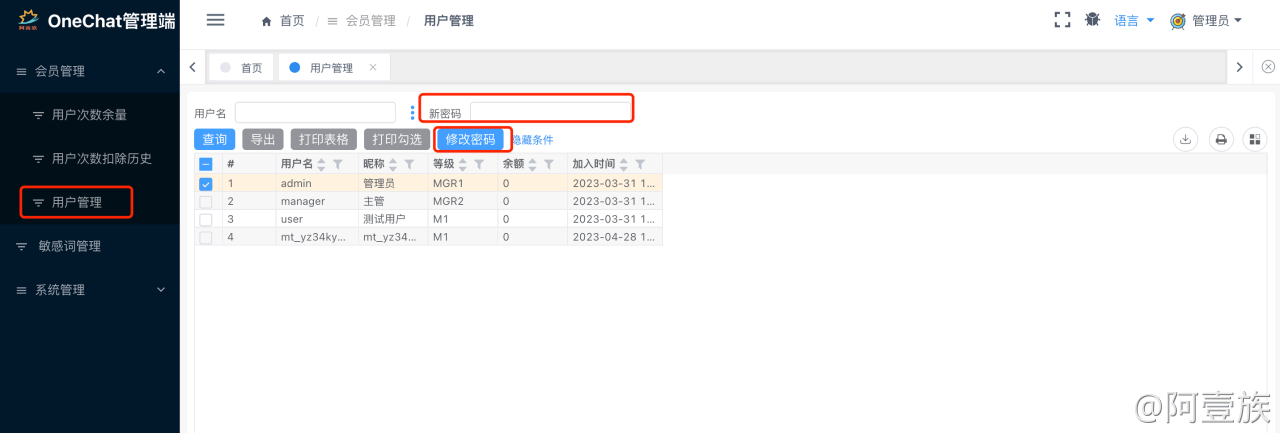Click the download icon above table
The width and height of the screenshot is (1280, 433).
pos(1185,140)
